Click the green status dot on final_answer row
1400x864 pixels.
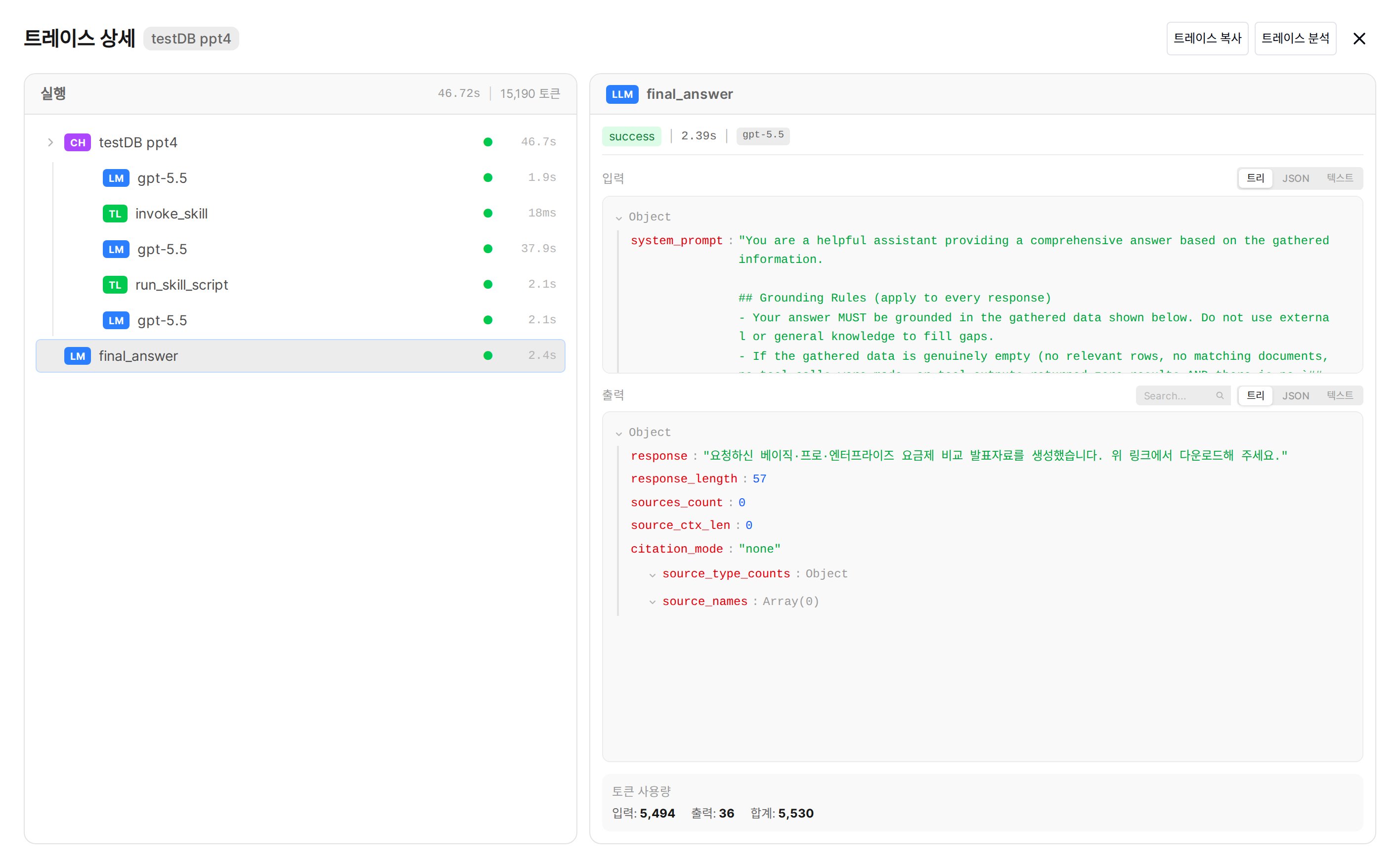point(487,355)
